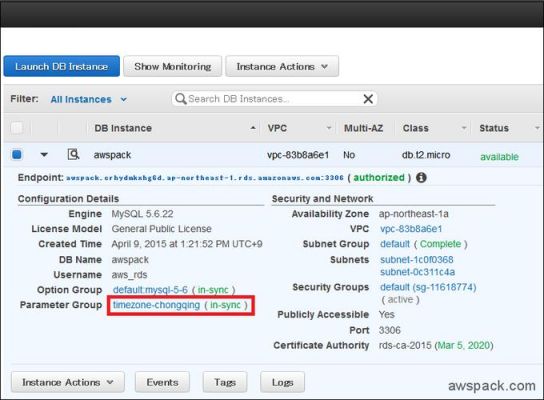This screenshot has height=400, width=544.
Task: Open the Logs tab button
Action: [x=282, y=382]
